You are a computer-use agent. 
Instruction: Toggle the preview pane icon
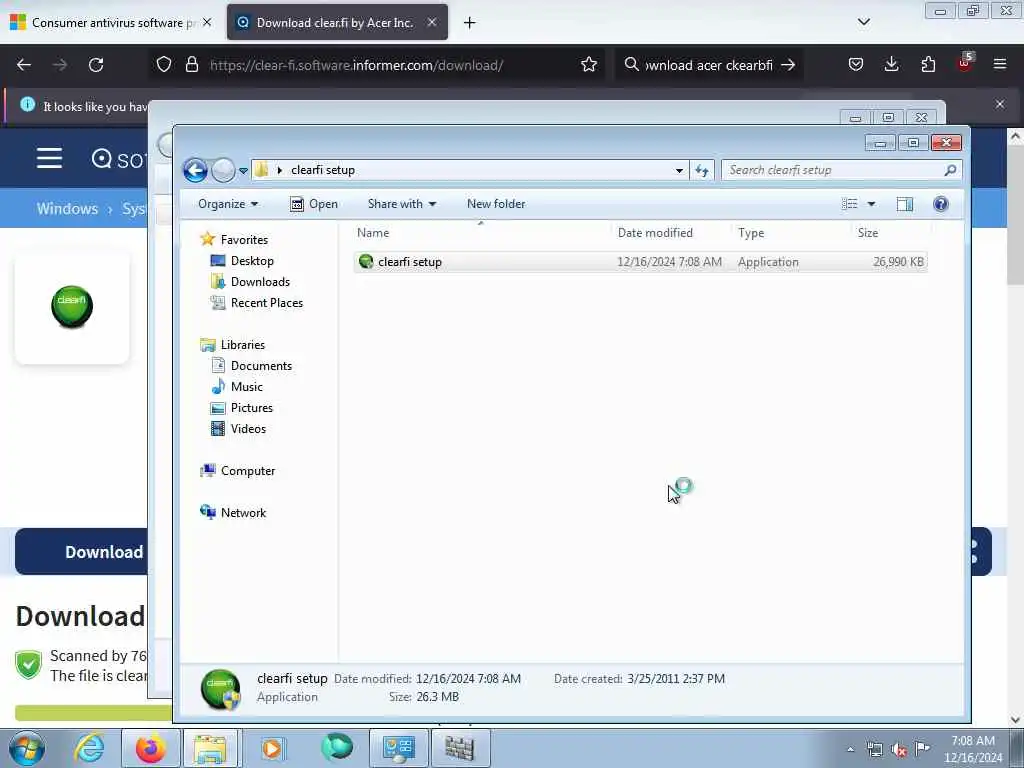click(904, 204)
